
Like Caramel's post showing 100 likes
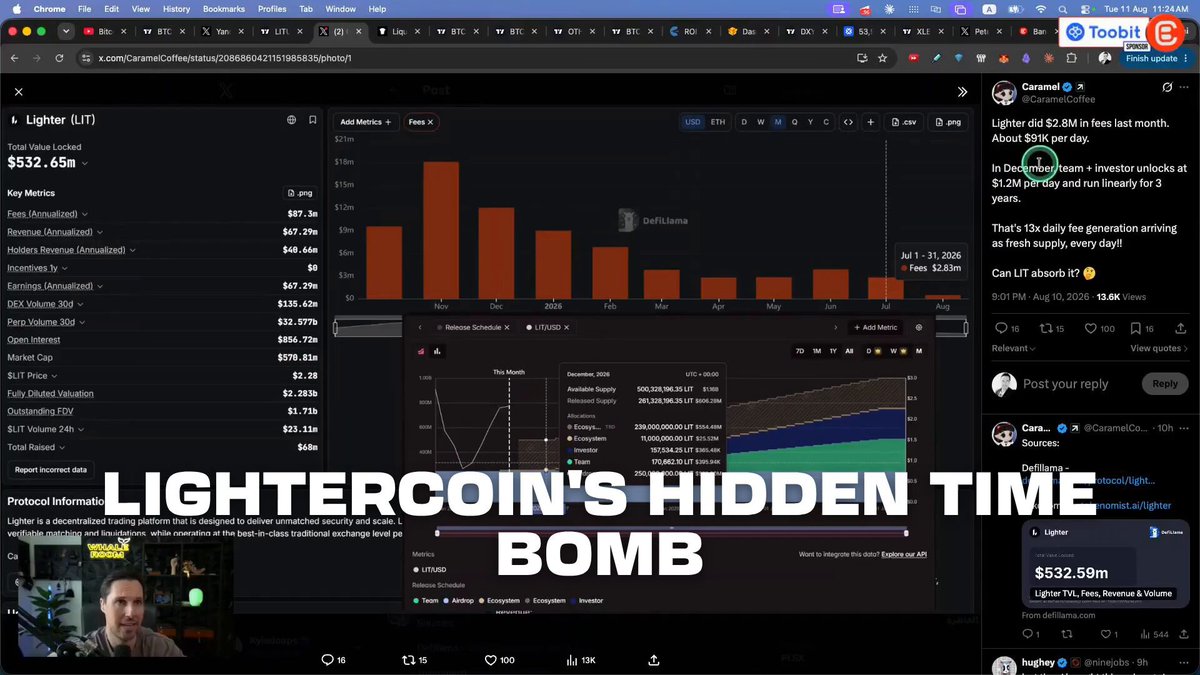tap(1091, 328)
